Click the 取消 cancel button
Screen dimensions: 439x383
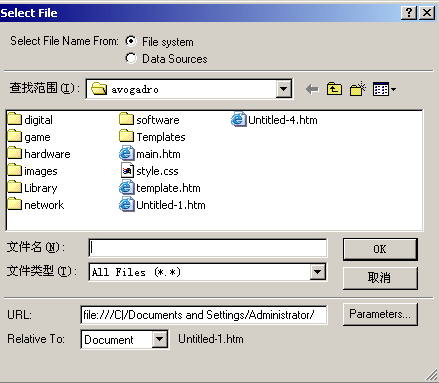[x=380, y=278]
